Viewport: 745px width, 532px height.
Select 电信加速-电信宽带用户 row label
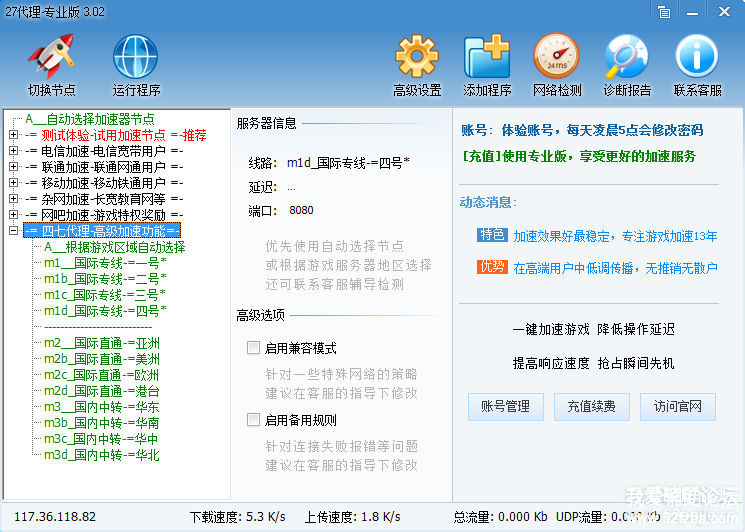104,151
